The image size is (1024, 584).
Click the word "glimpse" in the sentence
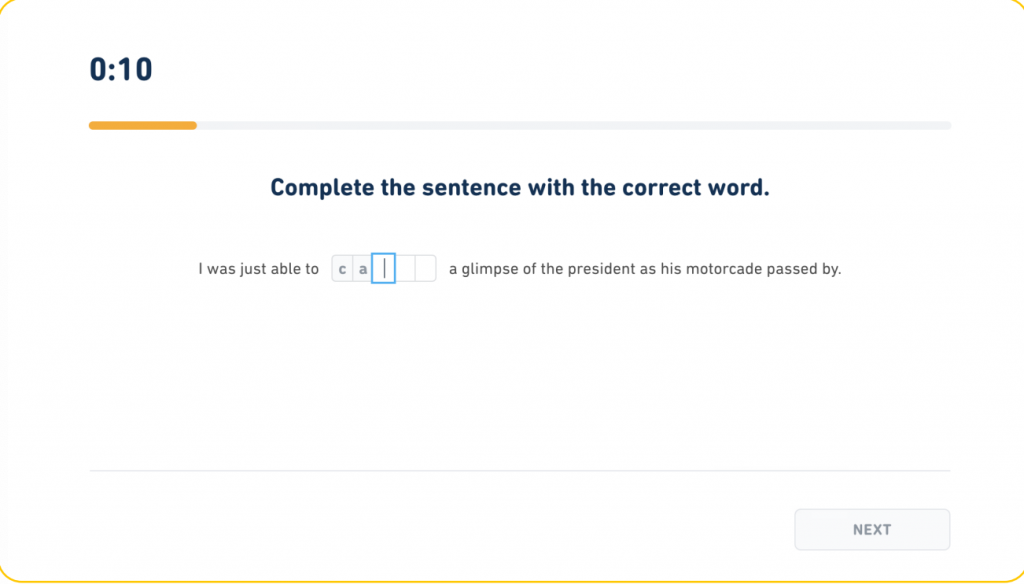pyautogui.click(x=491, y=269)
